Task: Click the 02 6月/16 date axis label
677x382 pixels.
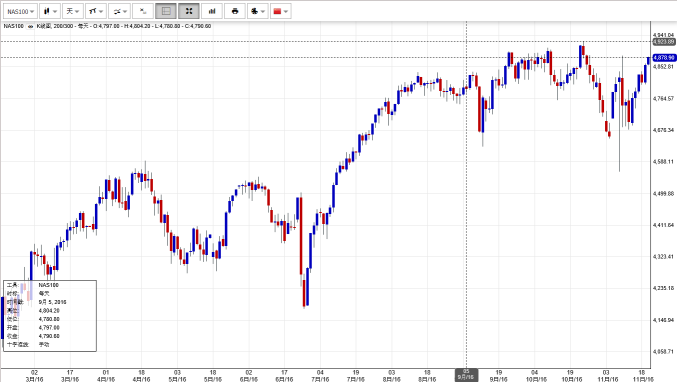Action: (x=248, y=376)
